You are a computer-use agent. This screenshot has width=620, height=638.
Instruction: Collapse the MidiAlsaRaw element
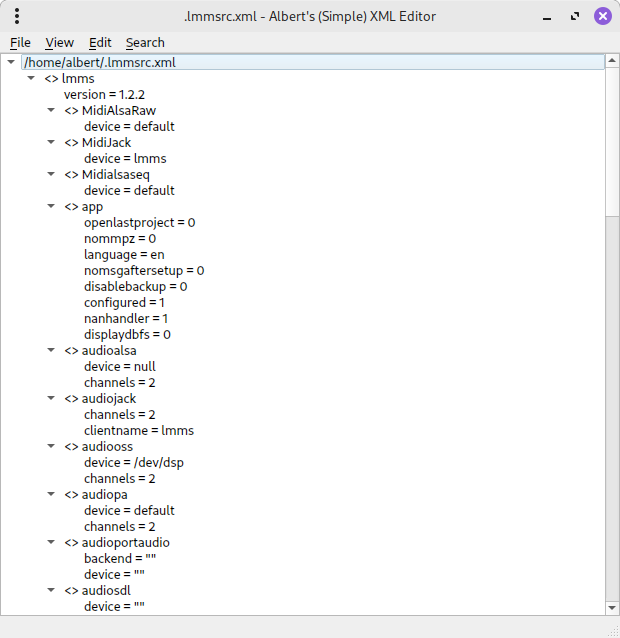point(51,110)
